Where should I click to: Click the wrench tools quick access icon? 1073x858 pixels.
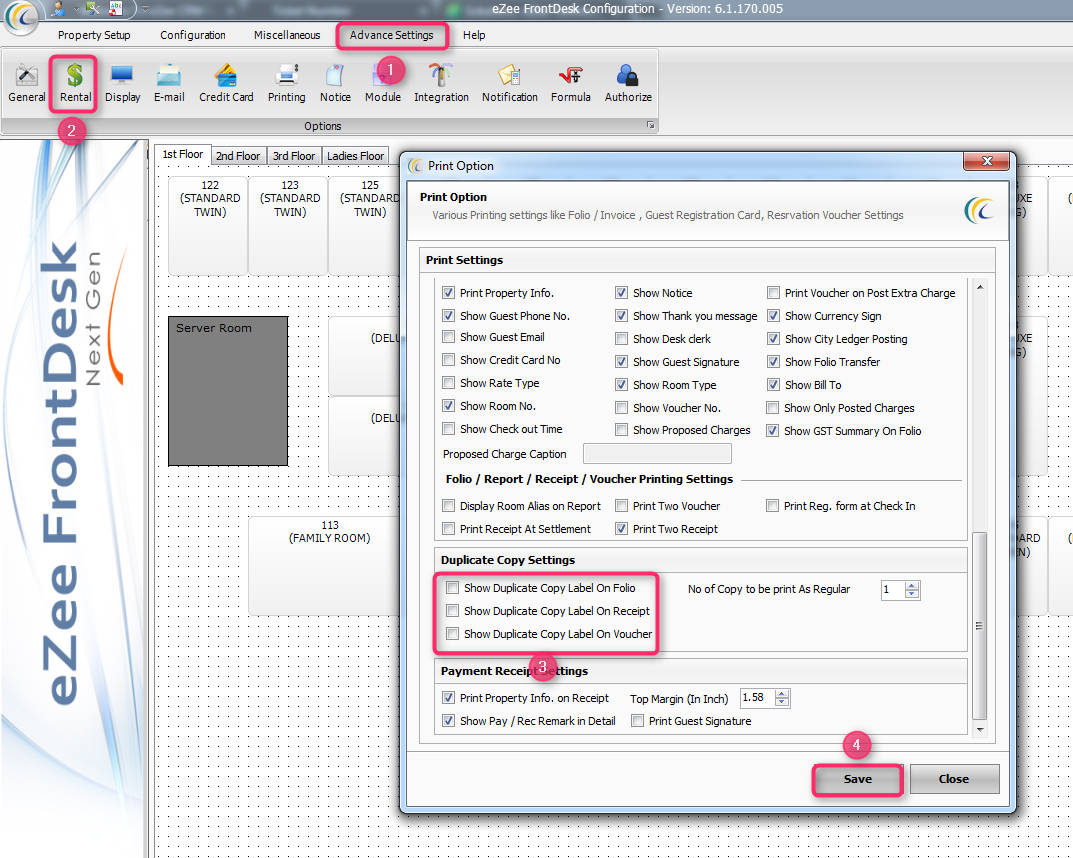click(x=93, y=9)
